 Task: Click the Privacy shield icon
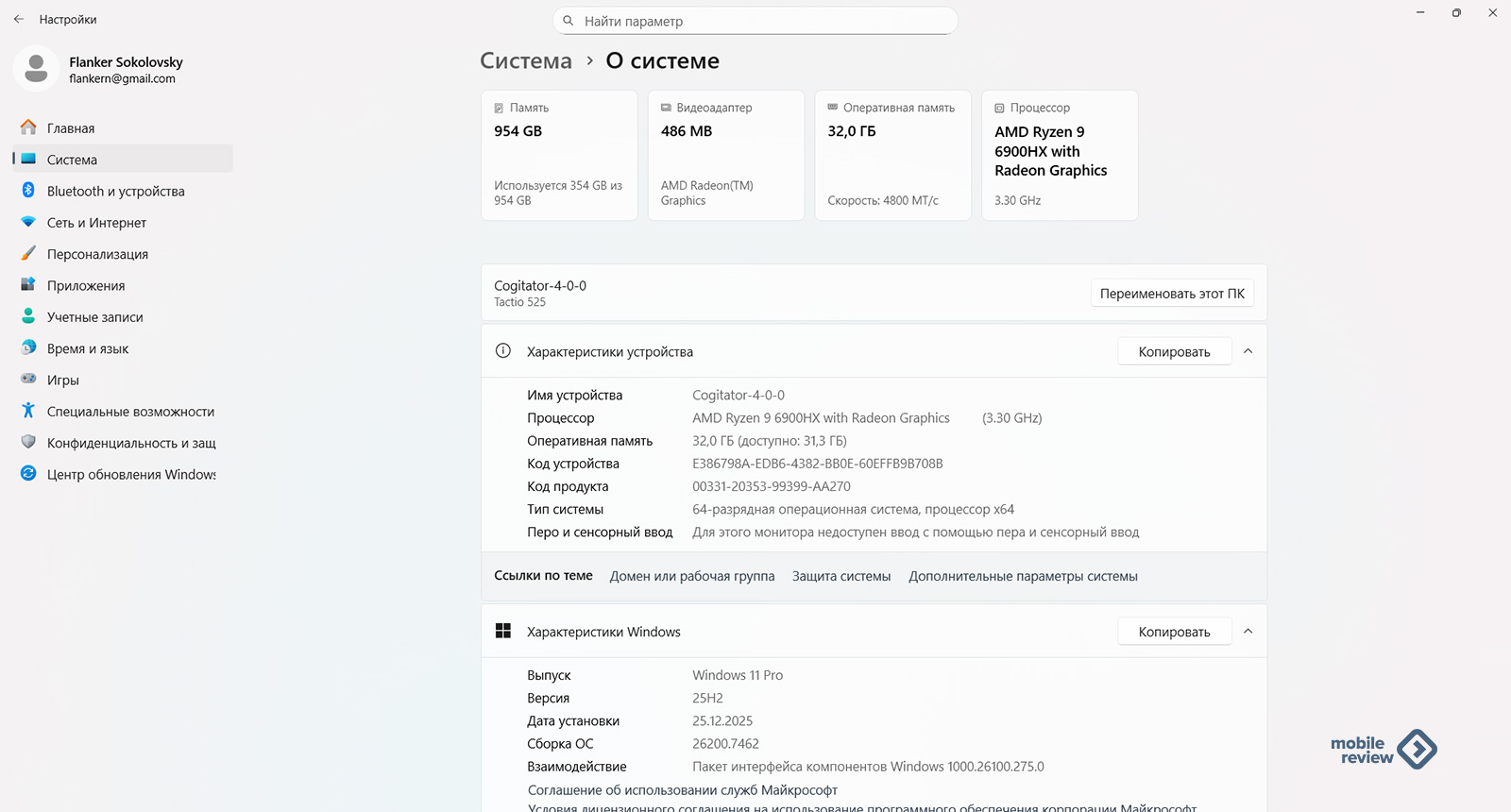pos(28,443)
